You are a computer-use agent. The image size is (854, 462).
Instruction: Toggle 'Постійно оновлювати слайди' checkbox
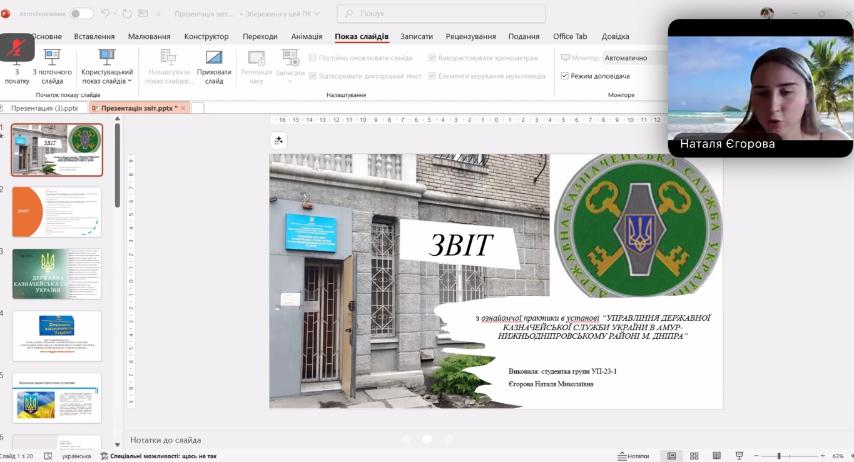pos(313,58)
